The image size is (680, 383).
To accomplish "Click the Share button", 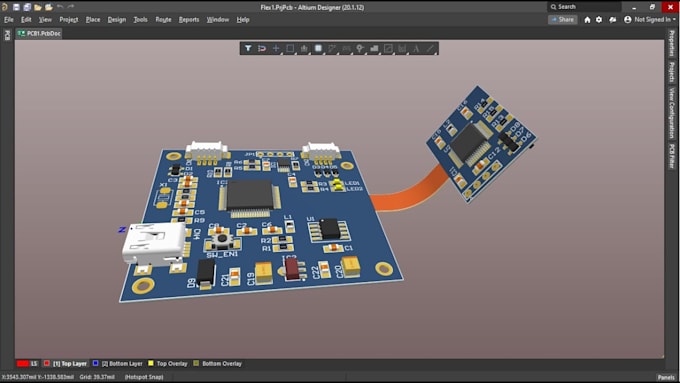I will click(x=562, y=20).
